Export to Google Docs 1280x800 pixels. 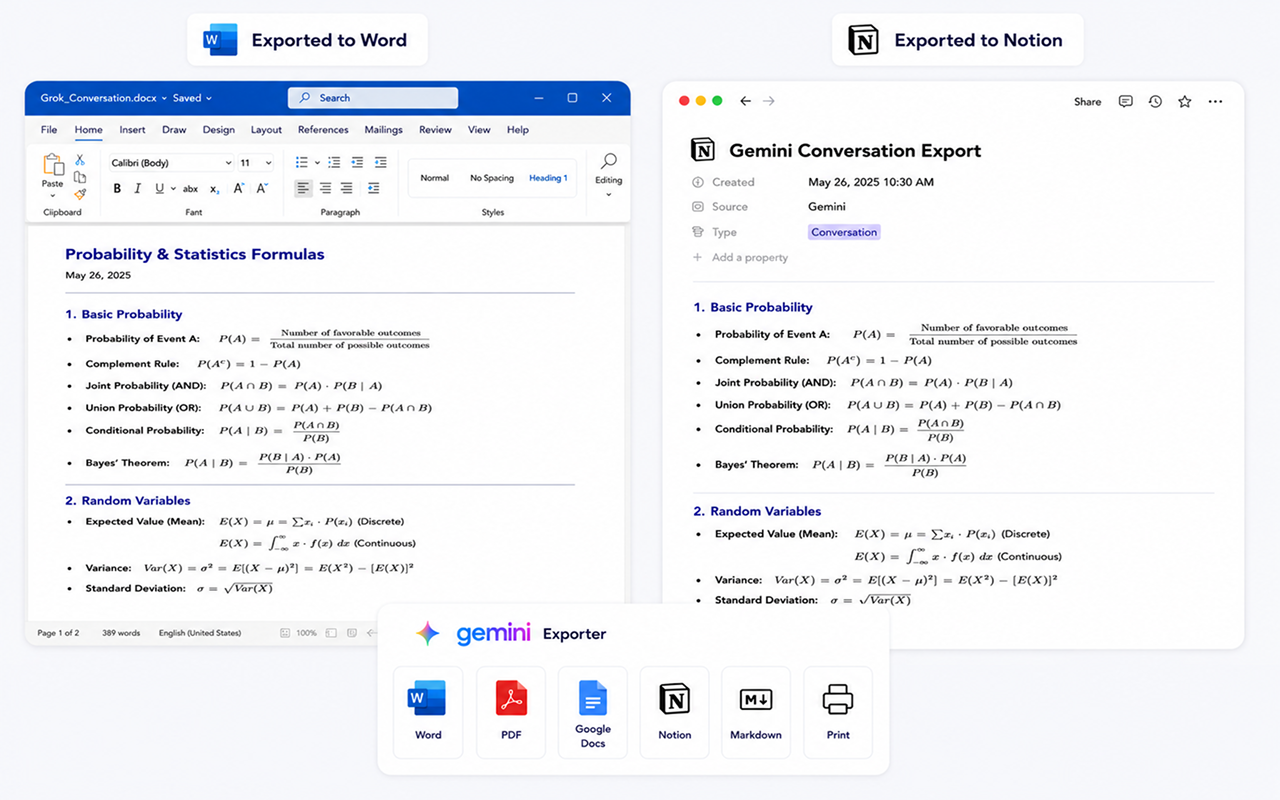pos(593,711)
